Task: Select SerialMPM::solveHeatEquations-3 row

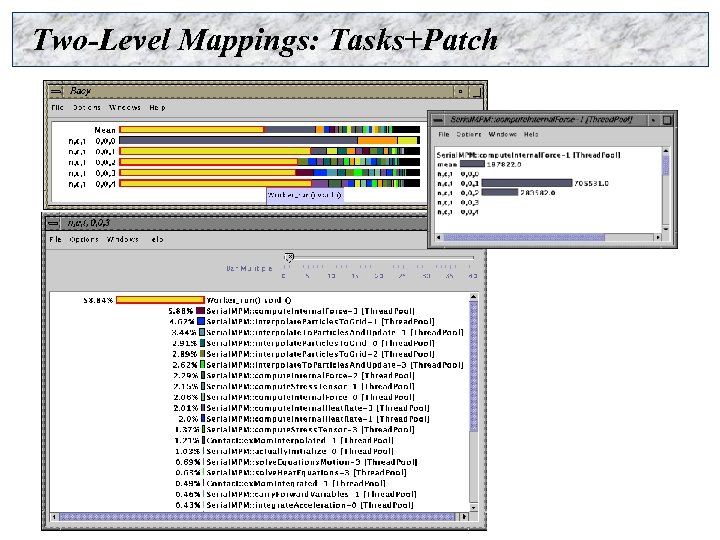Action: [x=306, y=472]
